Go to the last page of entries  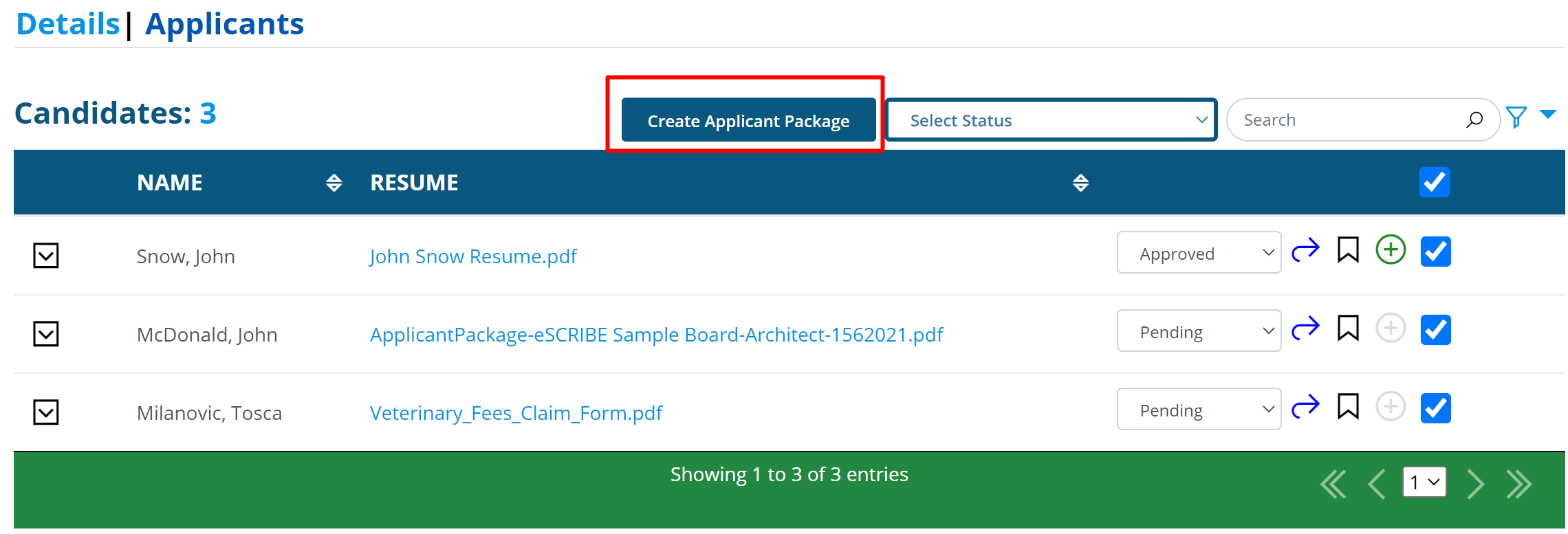coord(1519,484)
